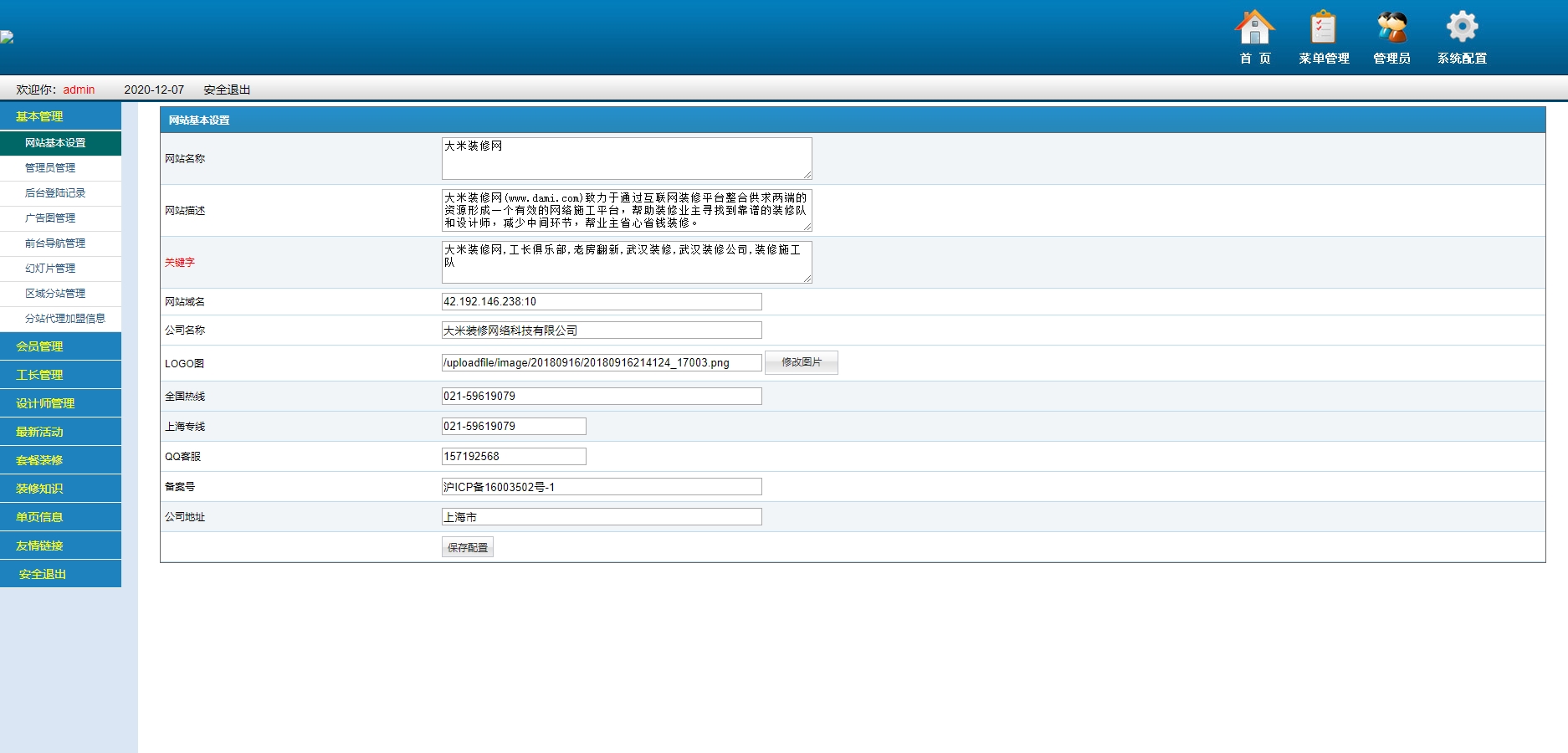Screen dimensions: 1568x753
Task: Click the 保存配置 button
Action: click(x=468, y=547)
